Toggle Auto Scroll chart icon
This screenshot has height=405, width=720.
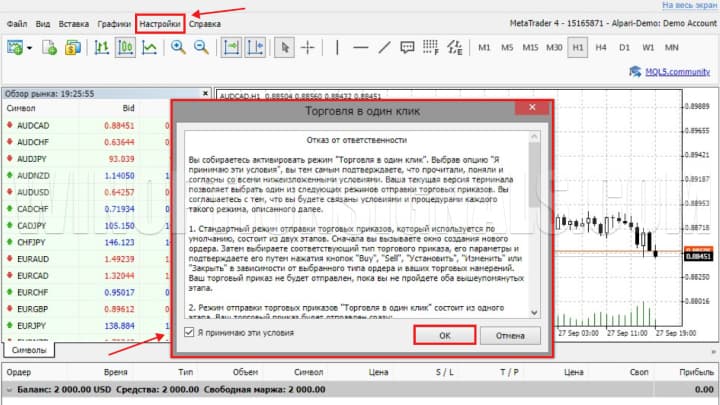231,47
